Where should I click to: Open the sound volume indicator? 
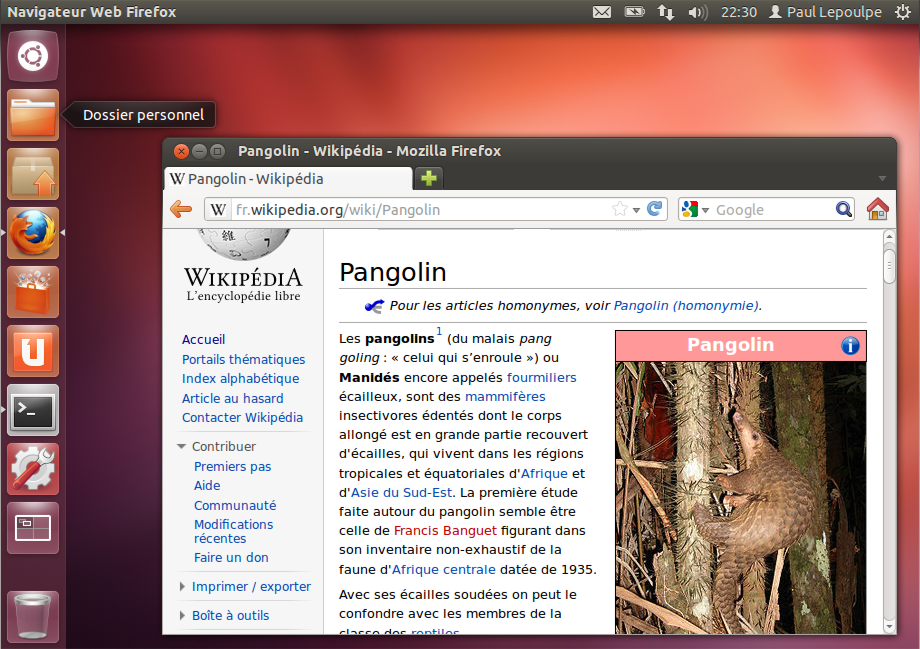(x=698, y=12)
